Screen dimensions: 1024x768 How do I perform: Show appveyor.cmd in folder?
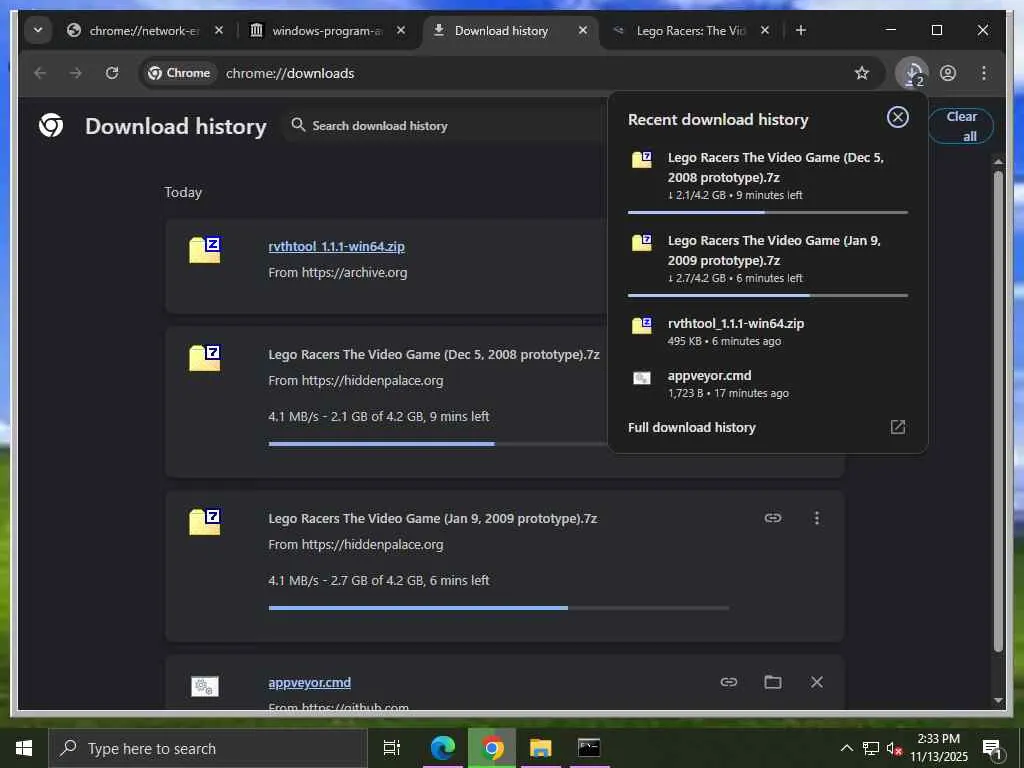773,682
